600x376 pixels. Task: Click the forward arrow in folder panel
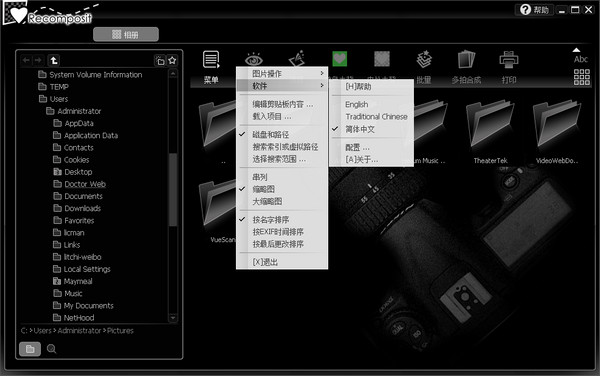(x=38, y=60)
